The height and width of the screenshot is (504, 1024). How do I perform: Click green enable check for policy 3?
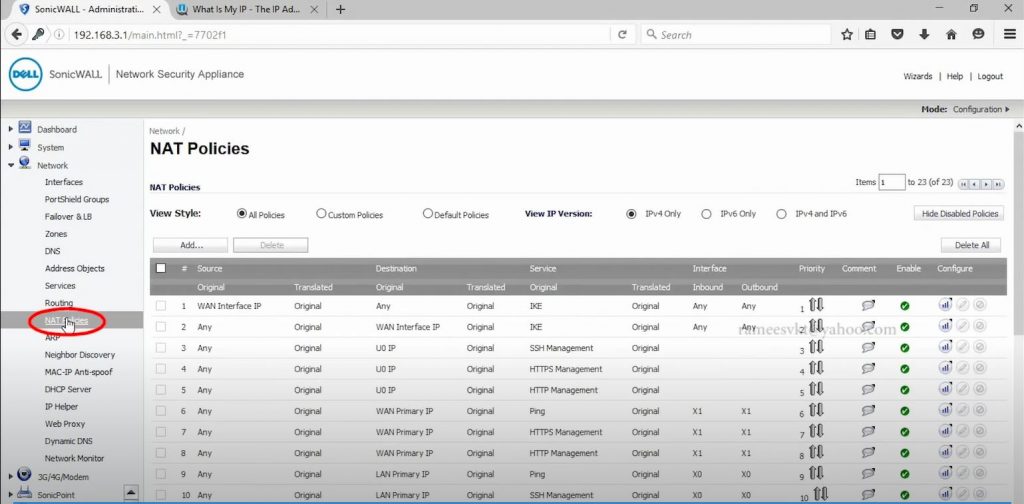tap(904, 348)
